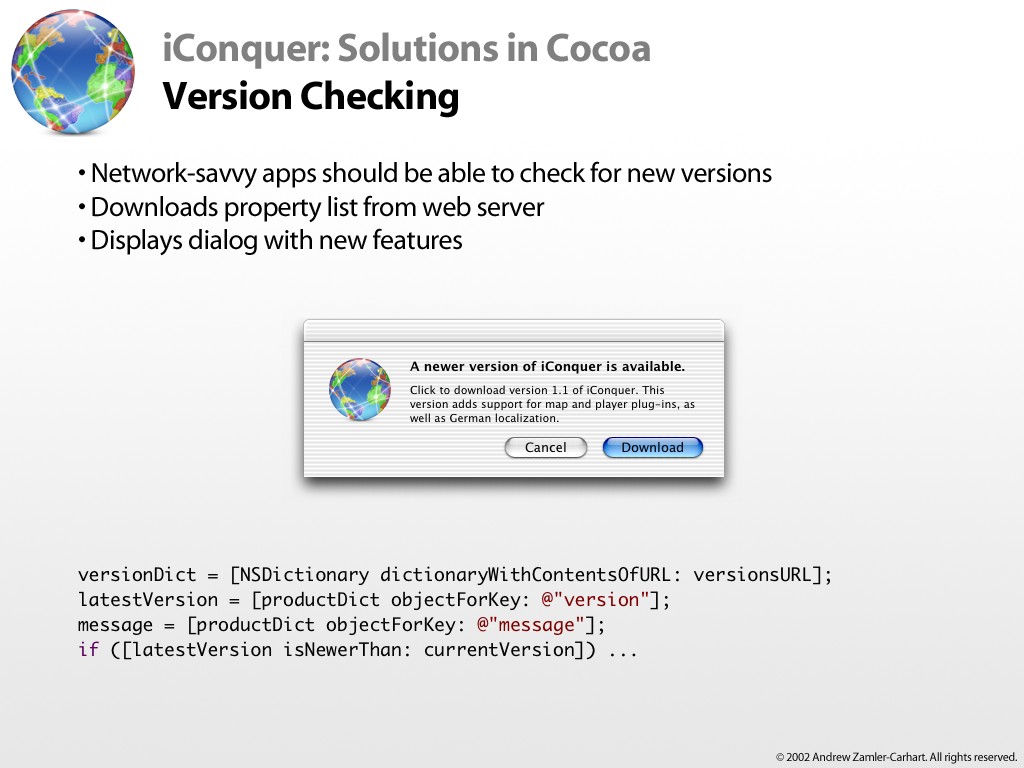Image resolution: width=1024 pixels, height=768 pixels.
Task: Select the 'Version Checking' subtitle heading
Action: 310,97
